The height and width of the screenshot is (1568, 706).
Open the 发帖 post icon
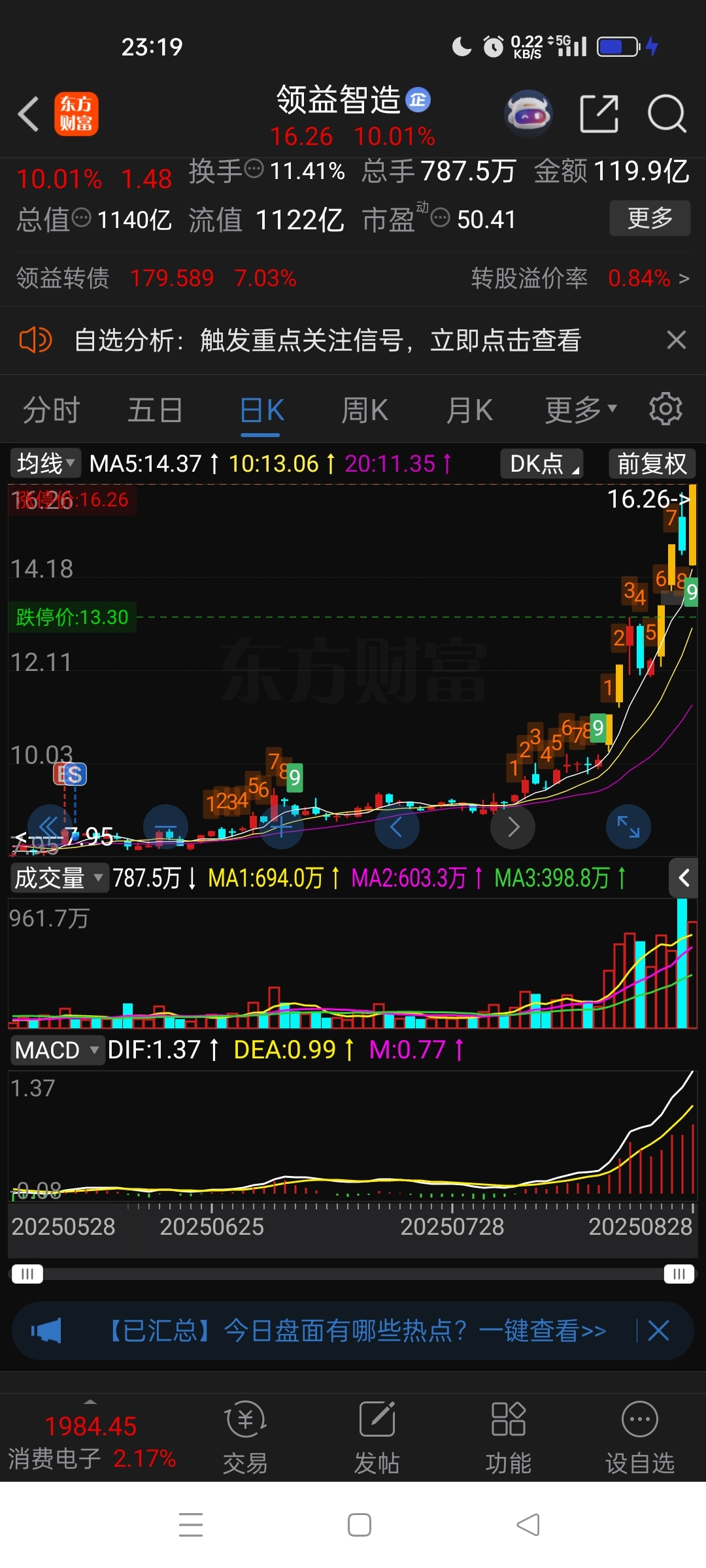point(377,1438)
